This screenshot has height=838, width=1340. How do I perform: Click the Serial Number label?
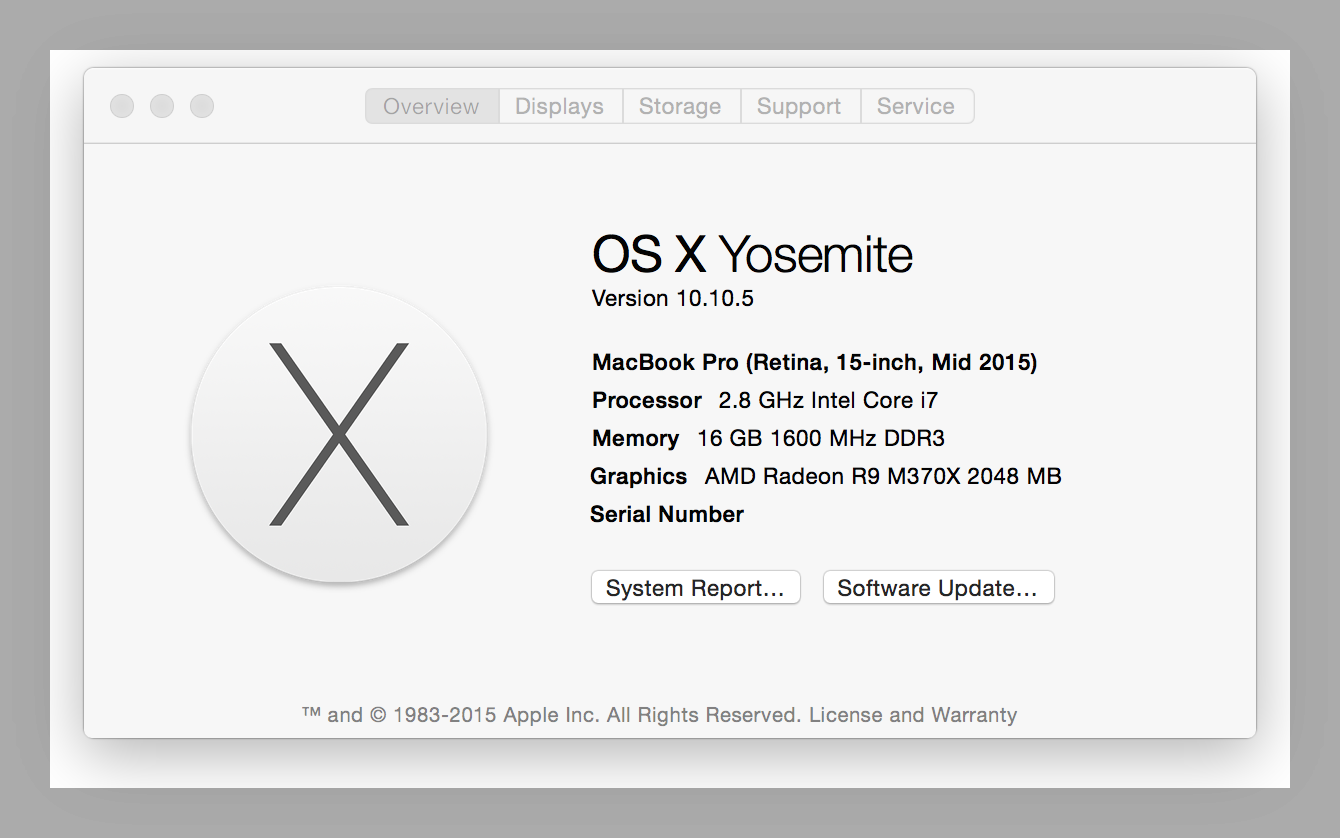(667, 514)
